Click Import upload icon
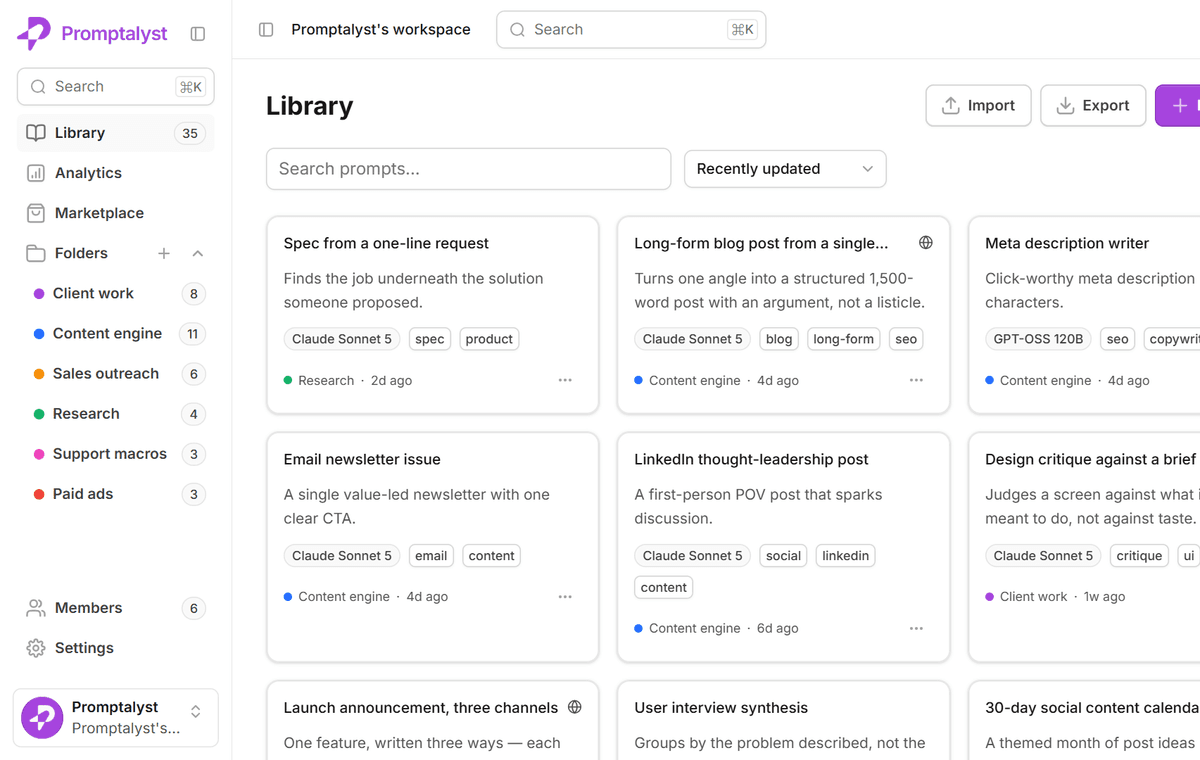 tap(951, 105)
